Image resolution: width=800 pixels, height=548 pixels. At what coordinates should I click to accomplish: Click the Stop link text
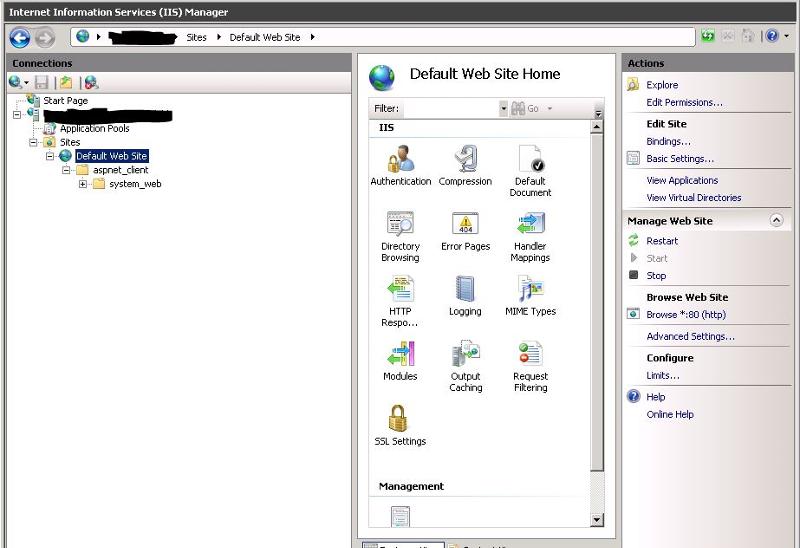[656, 276]
